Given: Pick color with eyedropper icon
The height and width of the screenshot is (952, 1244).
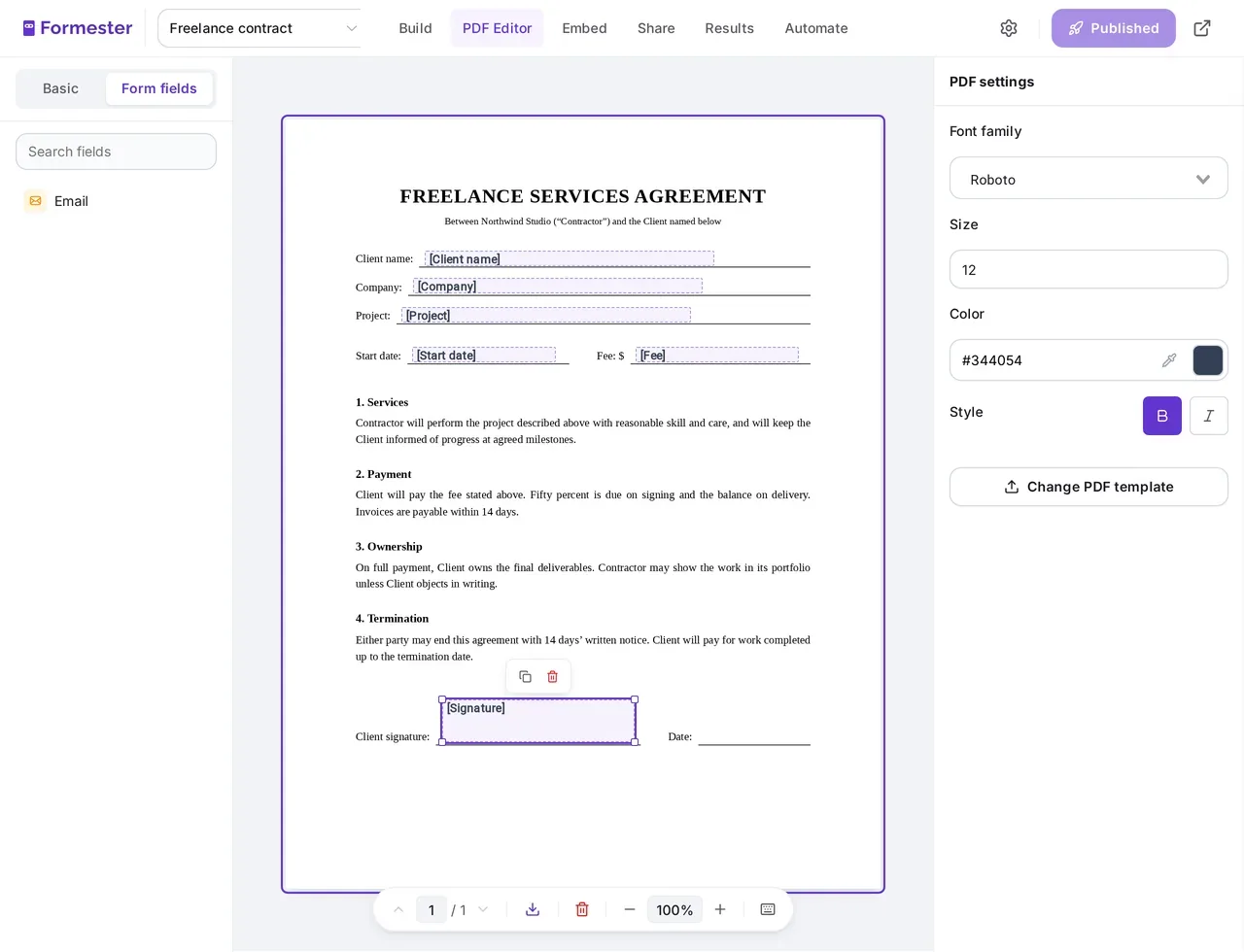Looking at the screenshot, I should tap(1169, 360).
